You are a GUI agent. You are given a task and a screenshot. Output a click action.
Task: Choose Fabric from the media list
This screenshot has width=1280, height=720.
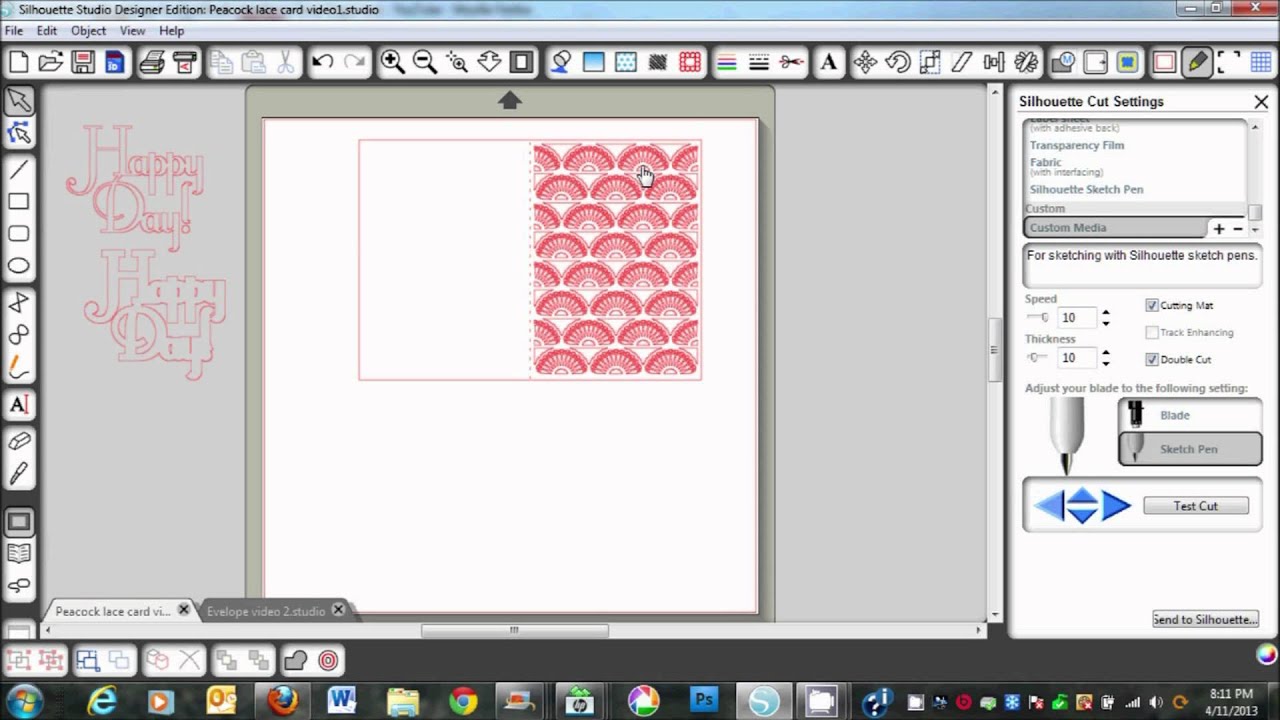point(1046,162)
